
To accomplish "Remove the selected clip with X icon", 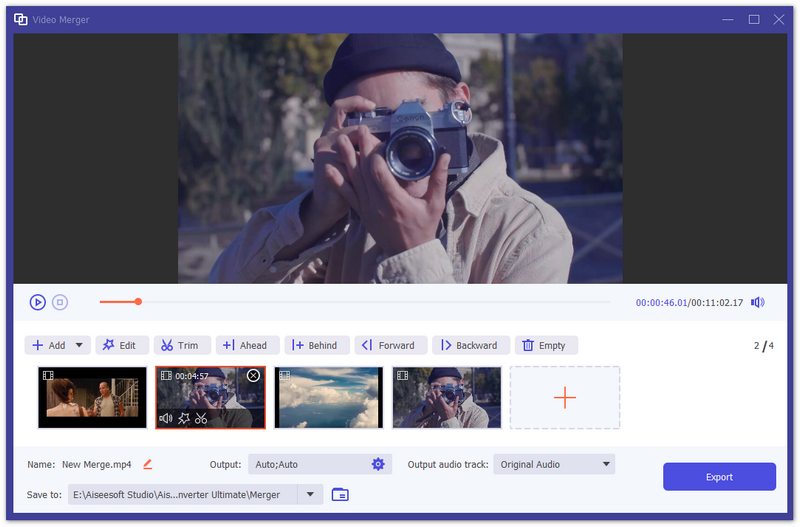I will click(253, 375).
